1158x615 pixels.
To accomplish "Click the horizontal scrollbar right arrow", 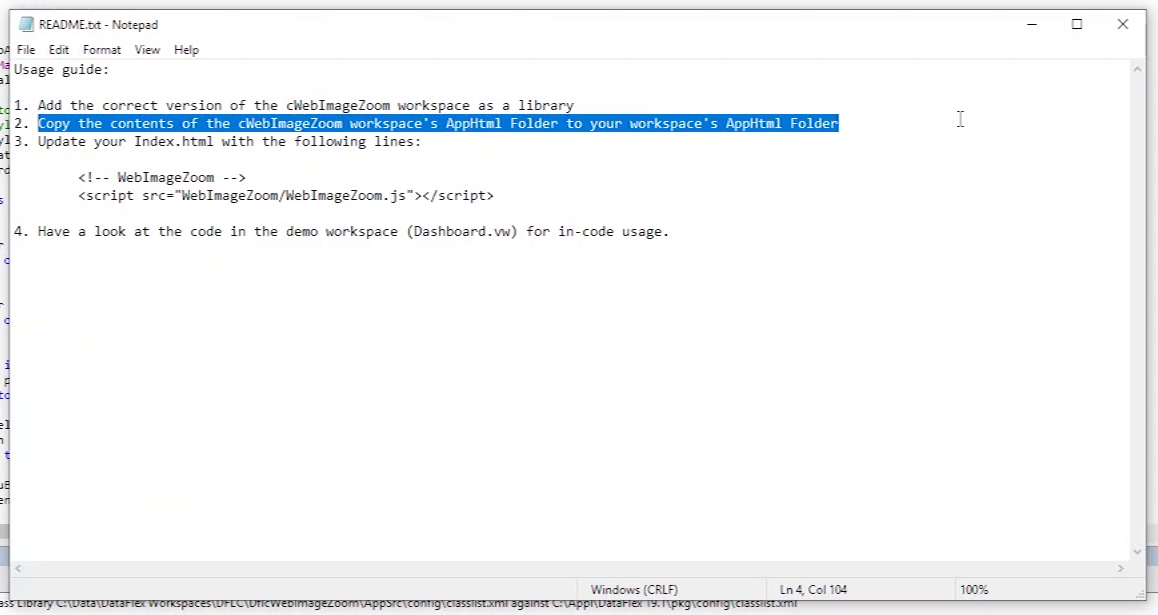I will [1122, 568].
